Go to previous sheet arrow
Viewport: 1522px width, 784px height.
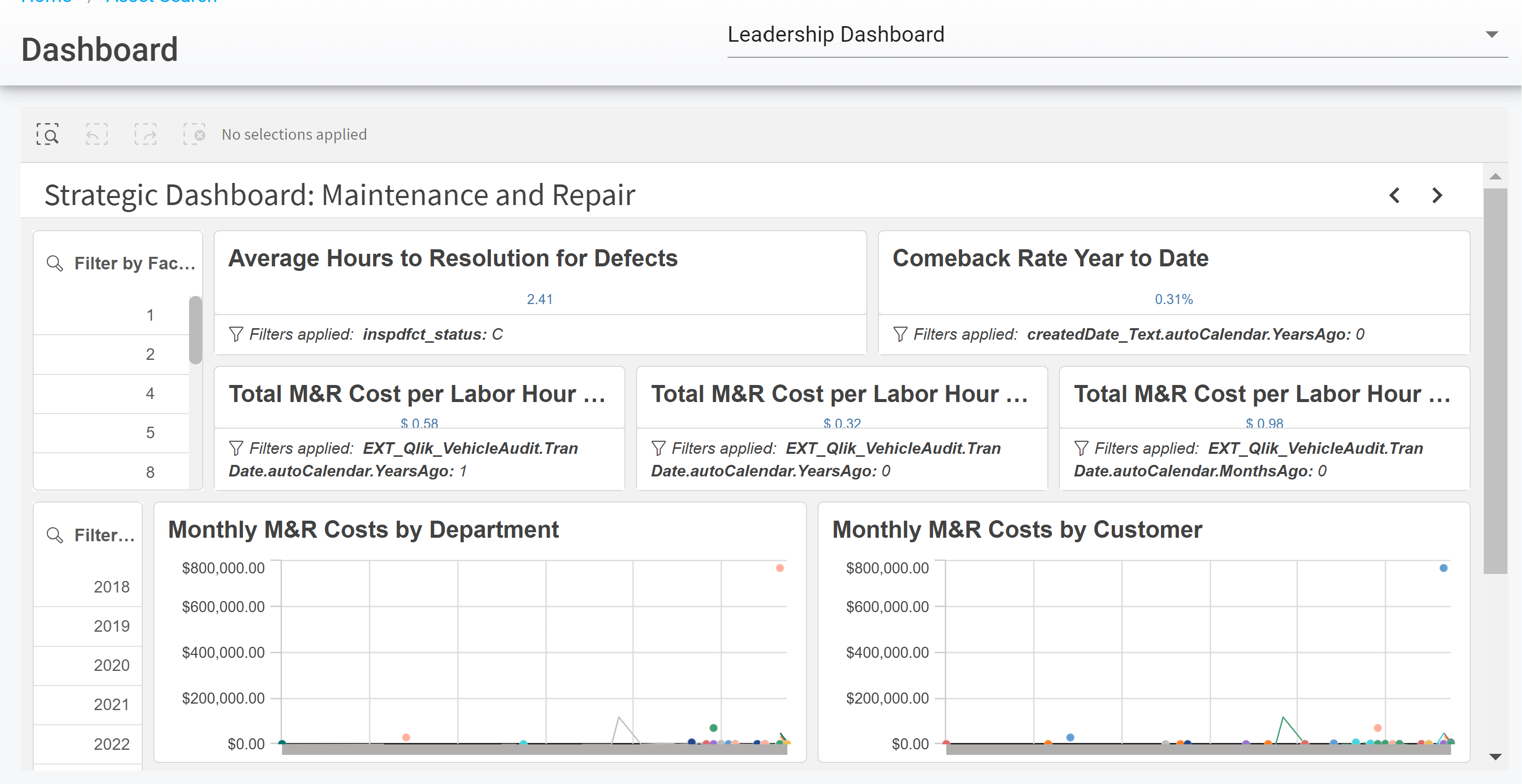[x=1394, y=195]
